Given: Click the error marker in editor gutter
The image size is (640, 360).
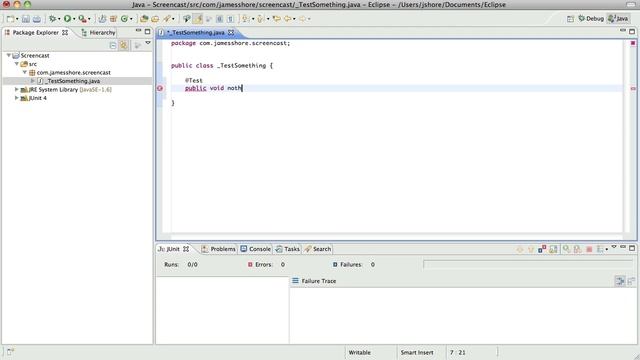Looking at the screenshot, I should coord(160,88).
